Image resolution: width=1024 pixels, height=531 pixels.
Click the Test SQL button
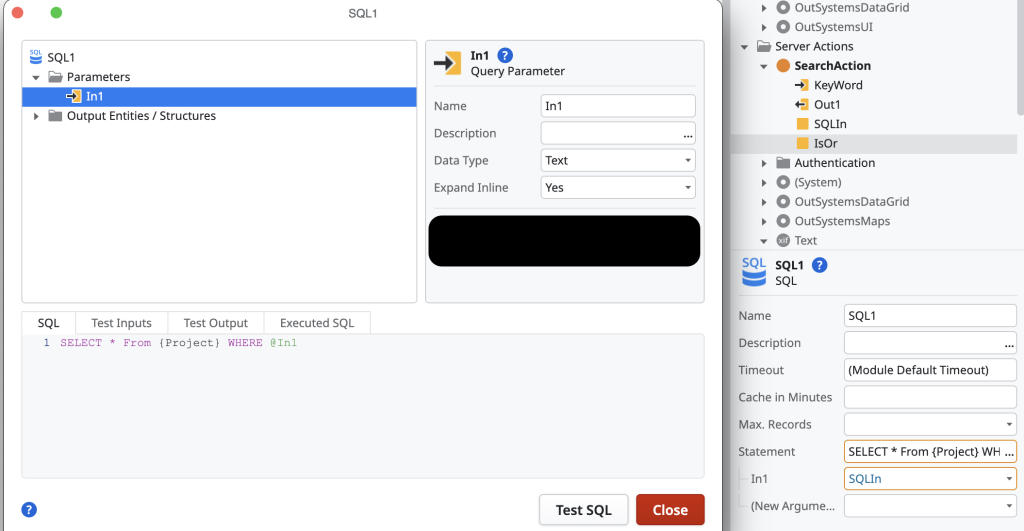(583, 510)
